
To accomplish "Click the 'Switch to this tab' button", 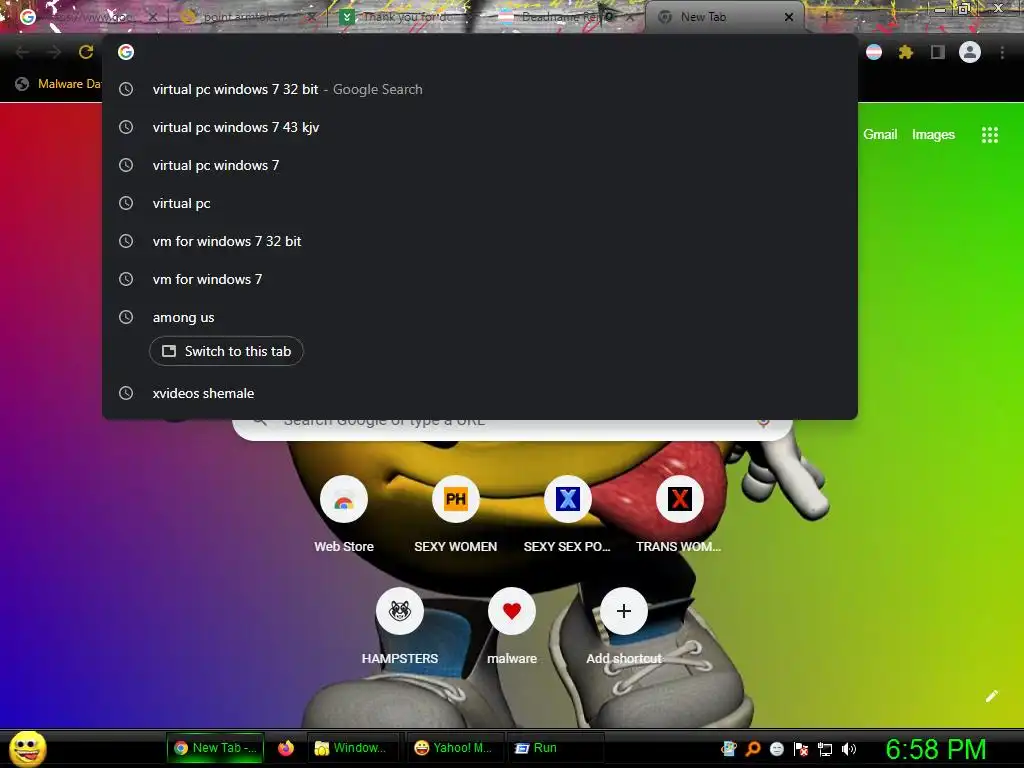I will click(x=226, y=351).
